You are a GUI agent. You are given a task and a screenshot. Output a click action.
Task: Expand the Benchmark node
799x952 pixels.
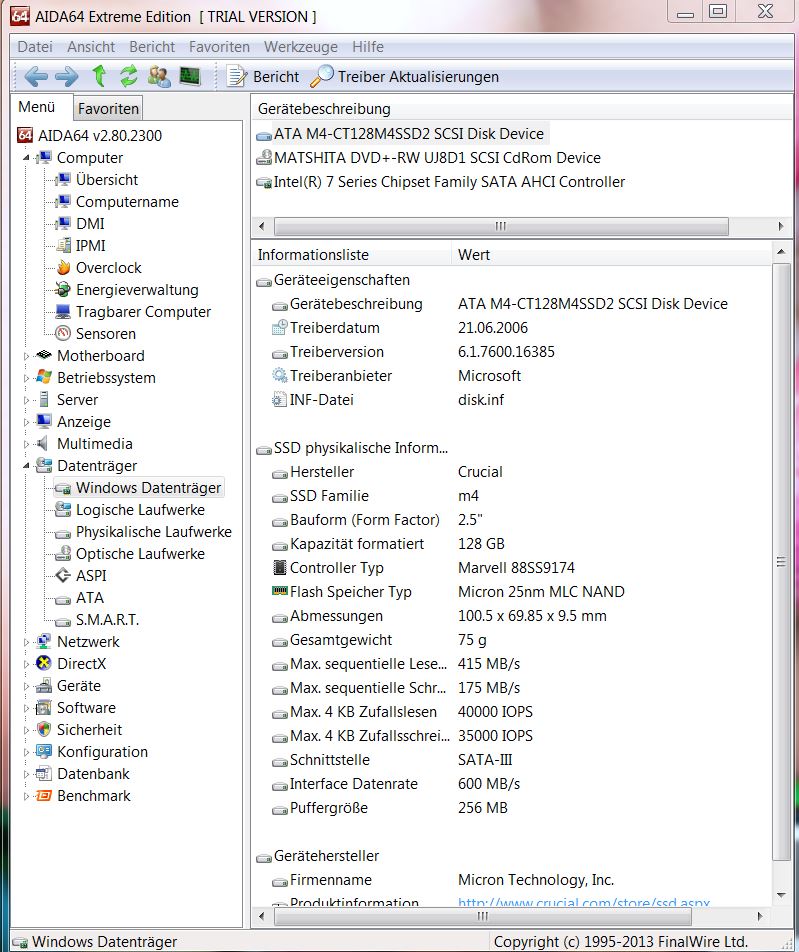tap(26, 796)
